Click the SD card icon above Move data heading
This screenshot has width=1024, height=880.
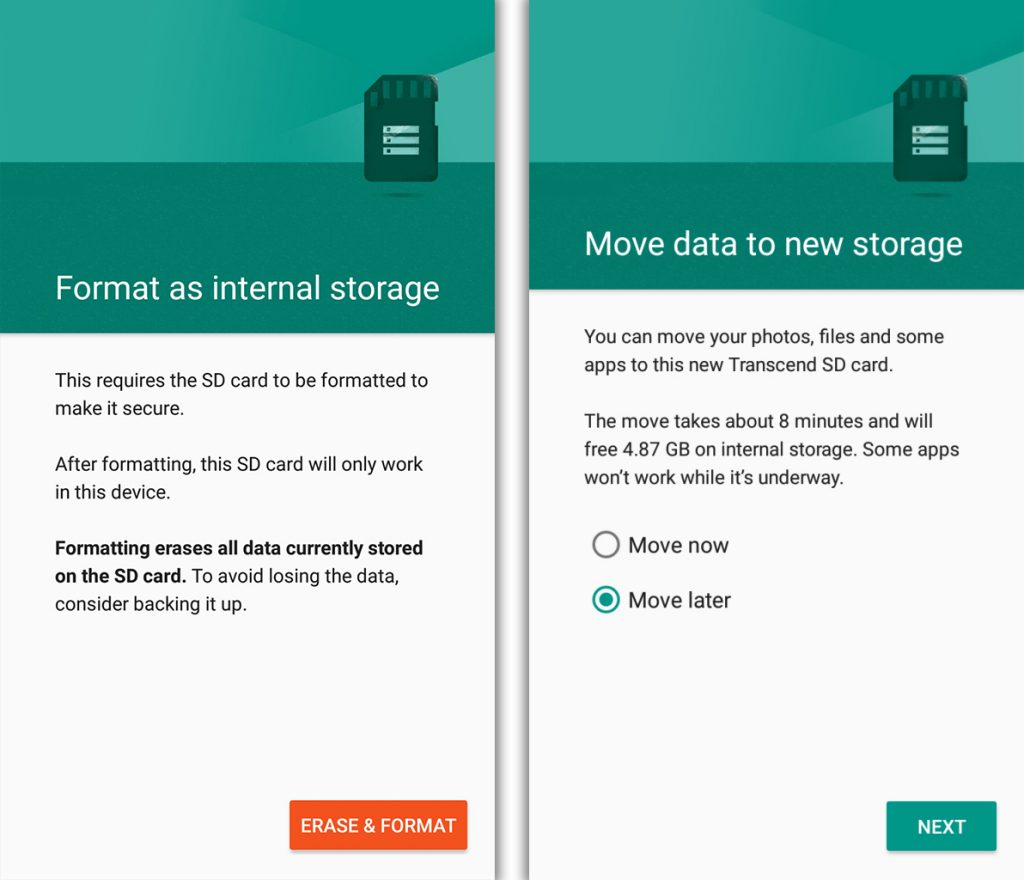pos(930,130)
